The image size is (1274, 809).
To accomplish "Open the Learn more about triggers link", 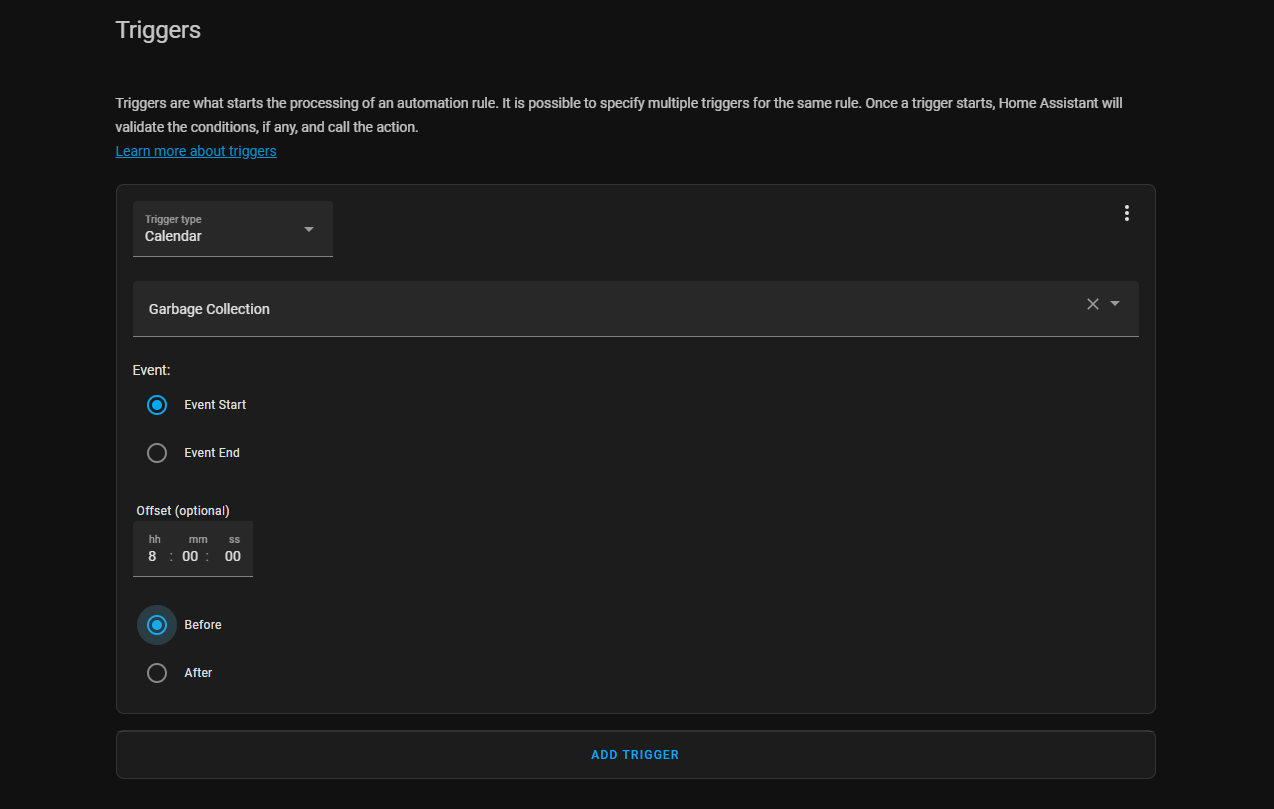I will pyautogui.click(x=196, y=151).
